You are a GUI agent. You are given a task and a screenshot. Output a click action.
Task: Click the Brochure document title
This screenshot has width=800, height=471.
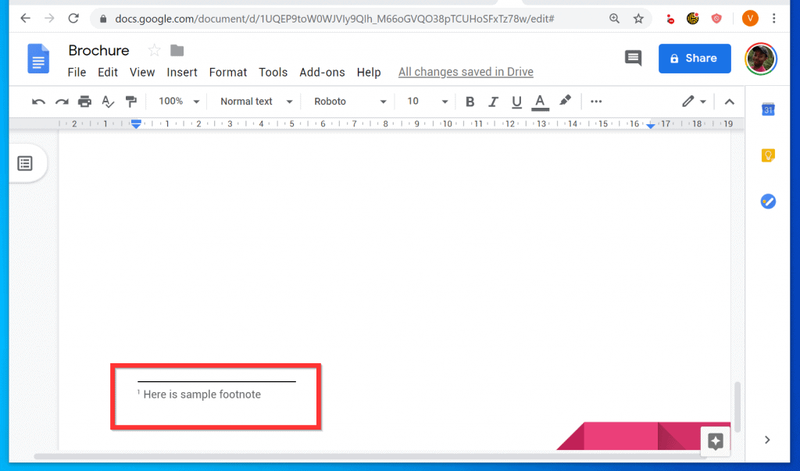[99, 51]
